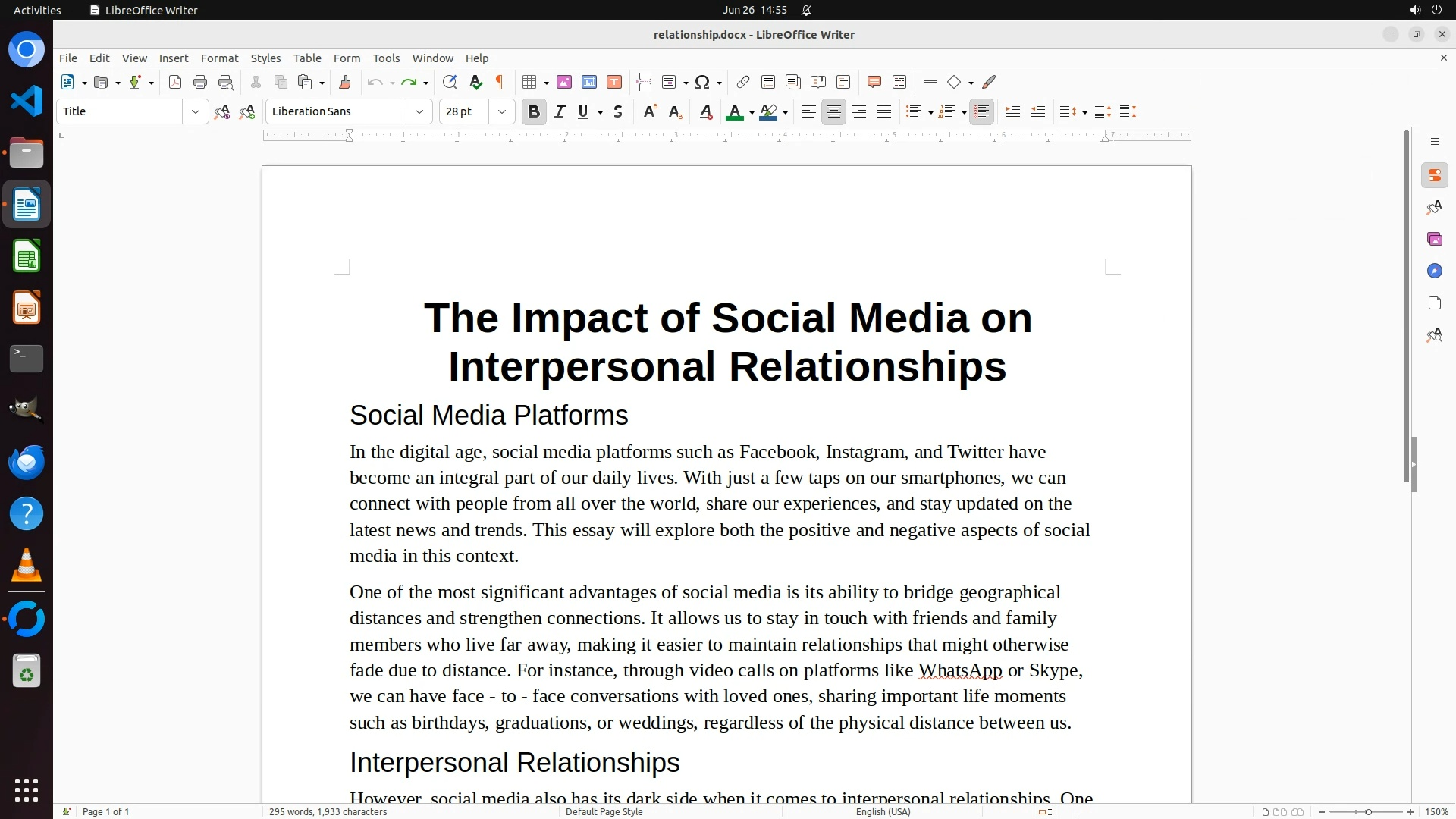Open the Navigator sidebar panel
This screenshot has height=819, width=1456.
click(x=1434, y=271)
